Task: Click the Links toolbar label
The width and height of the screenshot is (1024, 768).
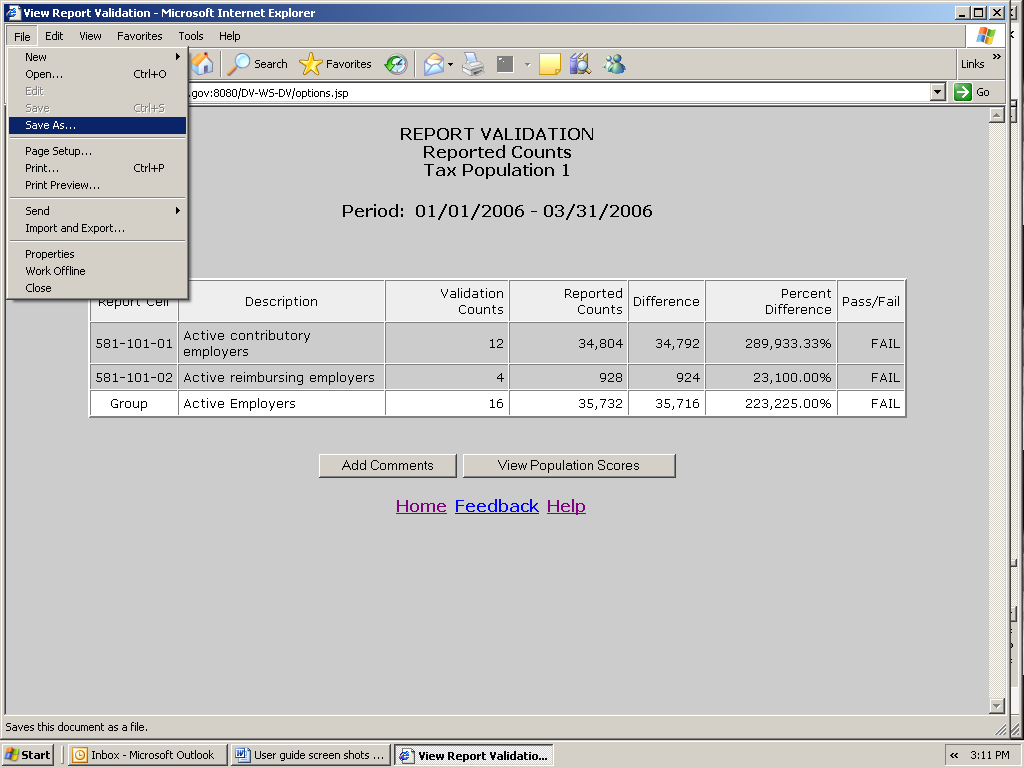Action: tap(972, 64)
